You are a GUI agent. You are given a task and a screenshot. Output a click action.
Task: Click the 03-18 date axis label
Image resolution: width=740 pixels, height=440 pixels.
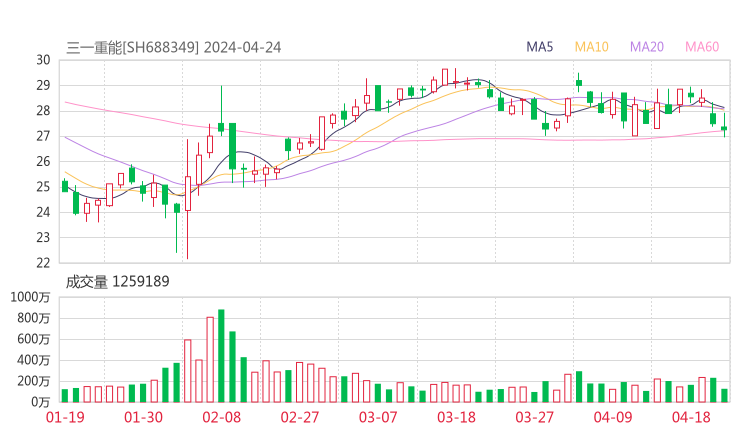click(456, 417)
